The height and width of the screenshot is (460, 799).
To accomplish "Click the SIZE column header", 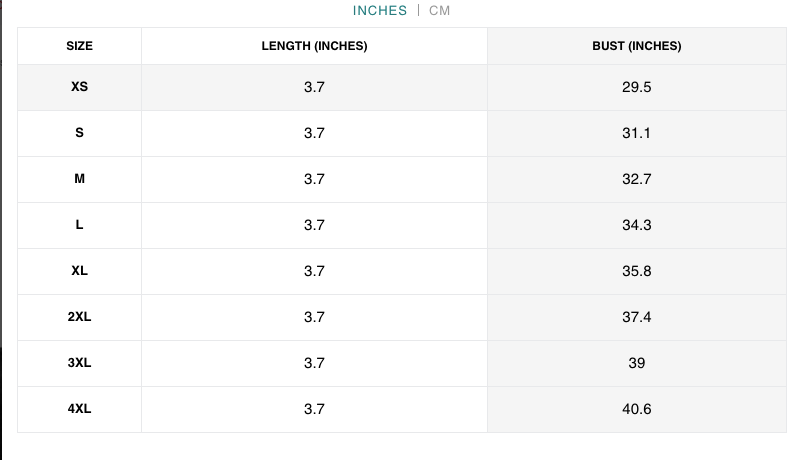I will (80, 46).
